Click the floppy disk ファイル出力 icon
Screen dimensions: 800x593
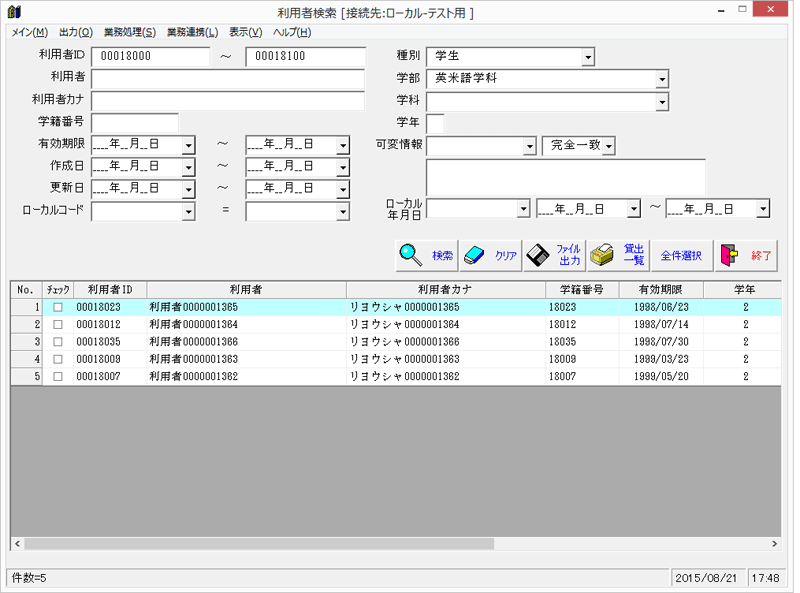point(538,255)
